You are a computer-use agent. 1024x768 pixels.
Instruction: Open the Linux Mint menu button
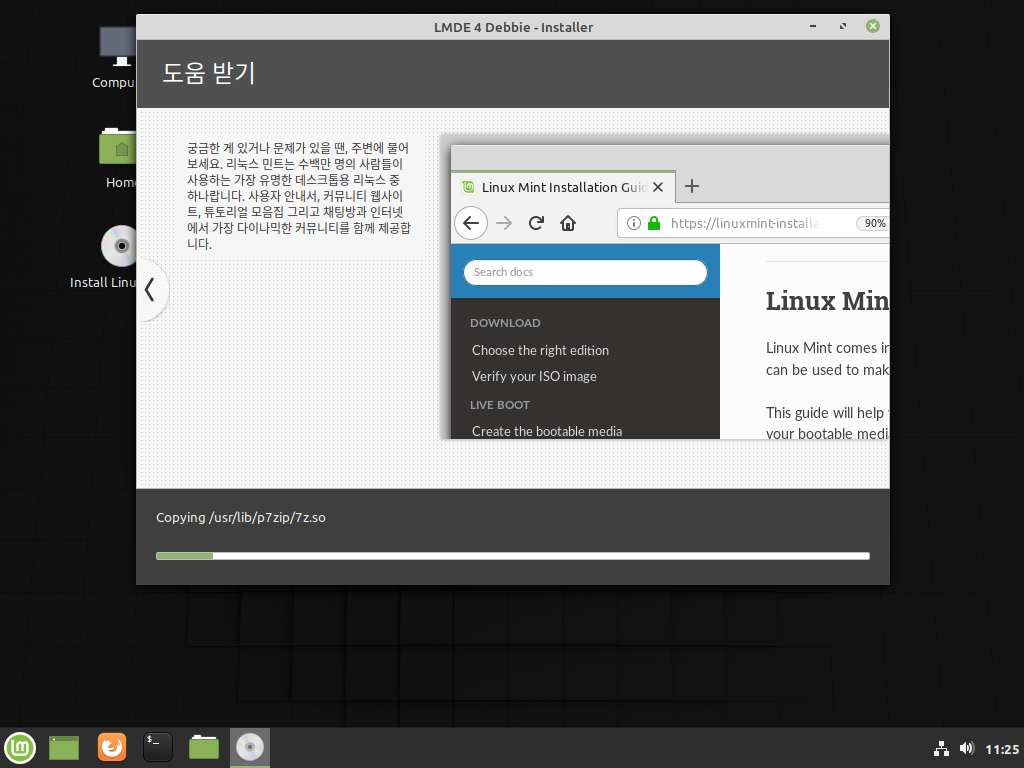[x=20, y=748]
